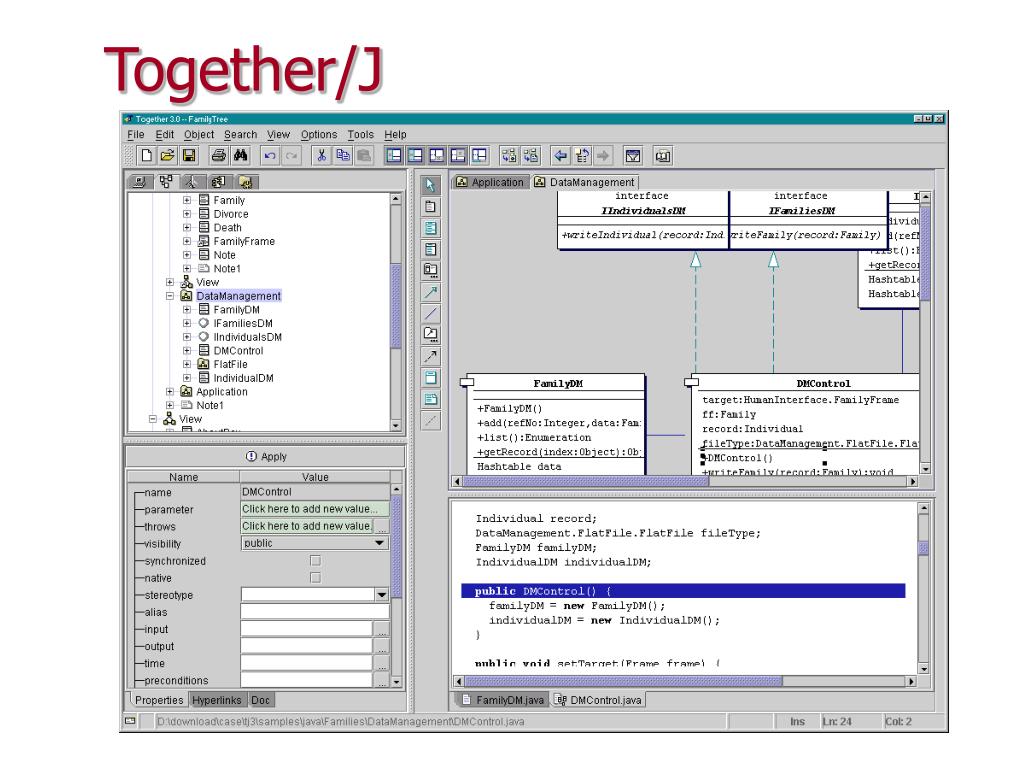Click the alias input field
The image size is (1024, 768).
[315, 612]
